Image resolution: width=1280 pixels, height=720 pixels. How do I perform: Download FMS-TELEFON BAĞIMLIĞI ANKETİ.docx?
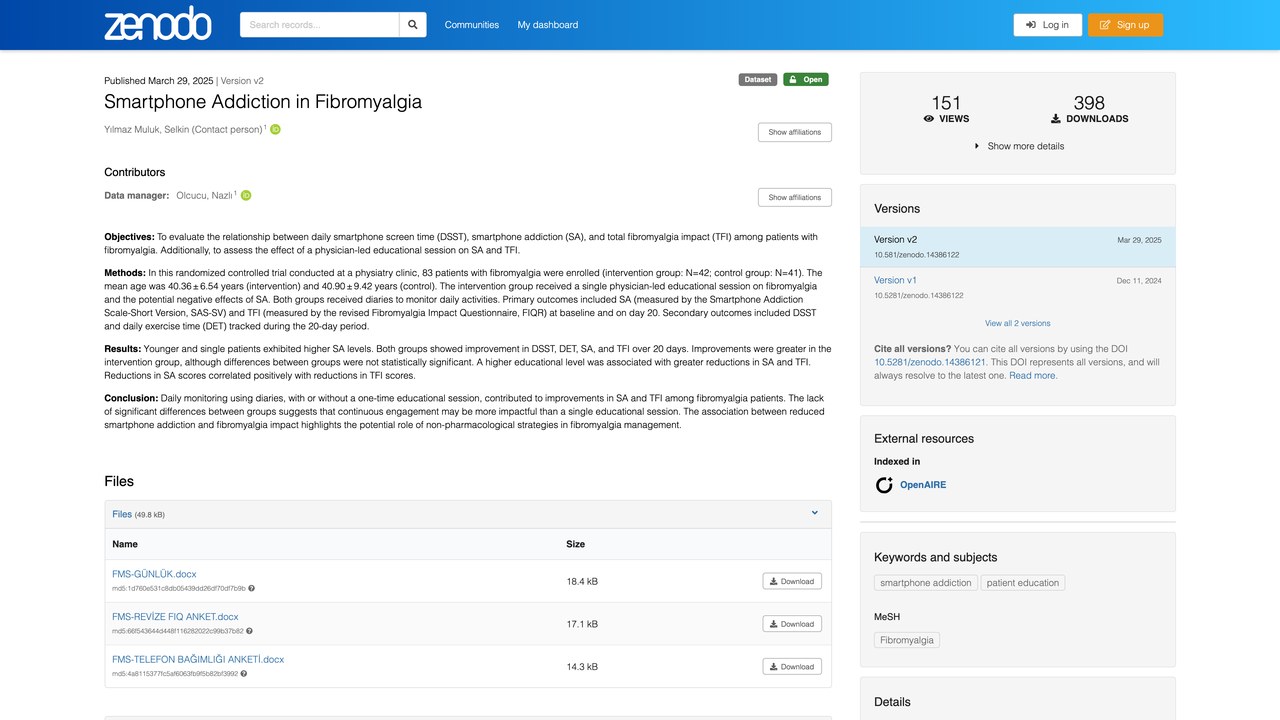(792, 667)
